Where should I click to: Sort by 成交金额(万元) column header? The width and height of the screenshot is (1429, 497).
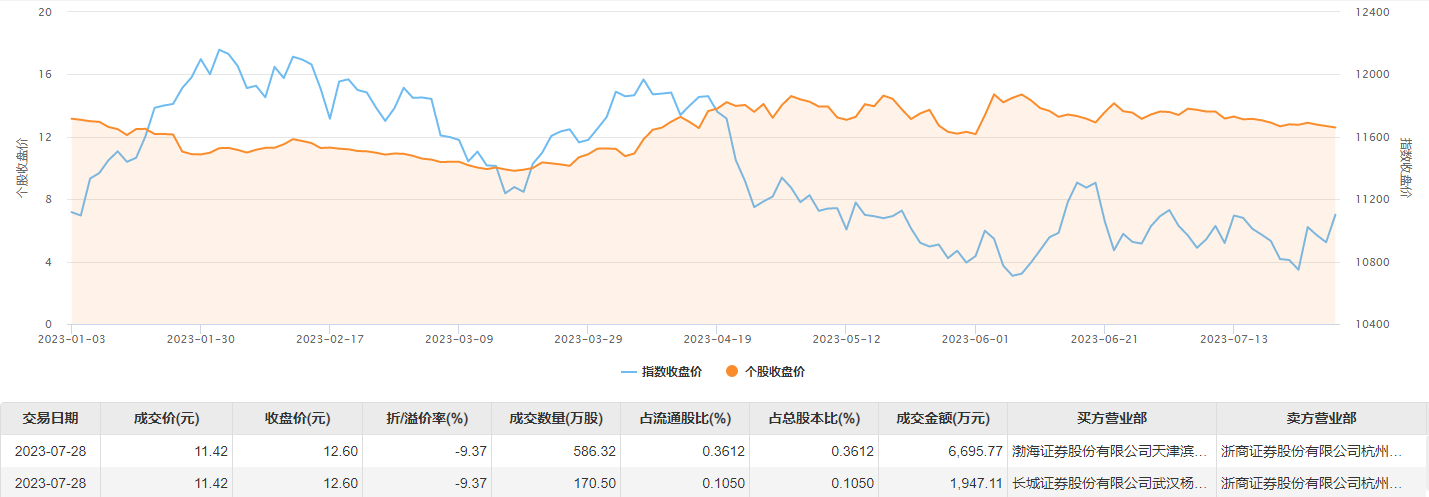click(943, 419)
